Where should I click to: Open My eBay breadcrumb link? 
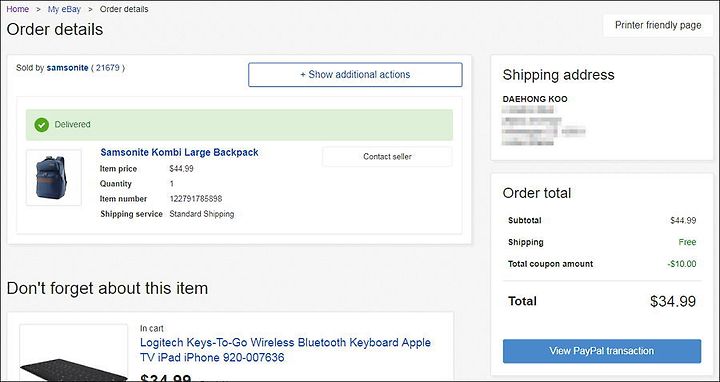pos(64,9)
